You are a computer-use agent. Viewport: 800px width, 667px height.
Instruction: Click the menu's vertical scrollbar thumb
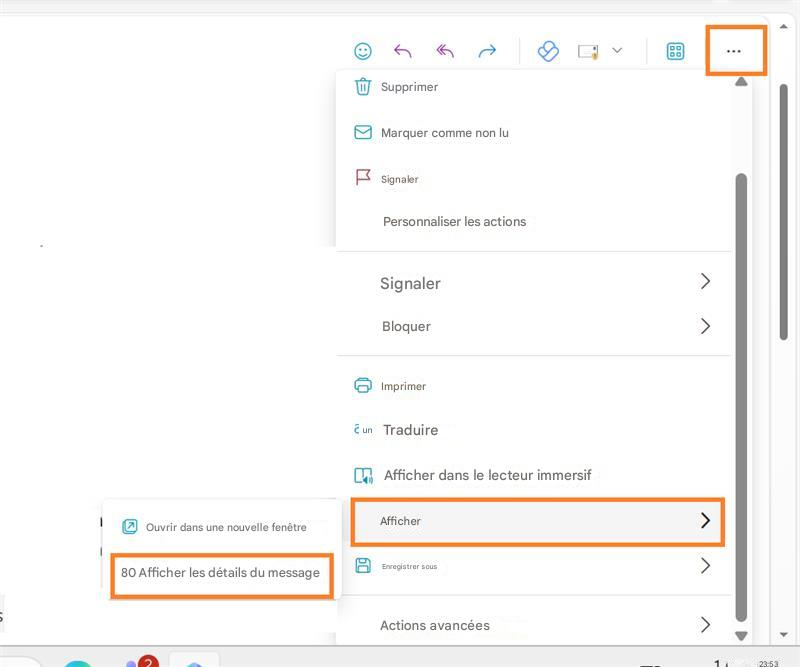click(741, 398)
